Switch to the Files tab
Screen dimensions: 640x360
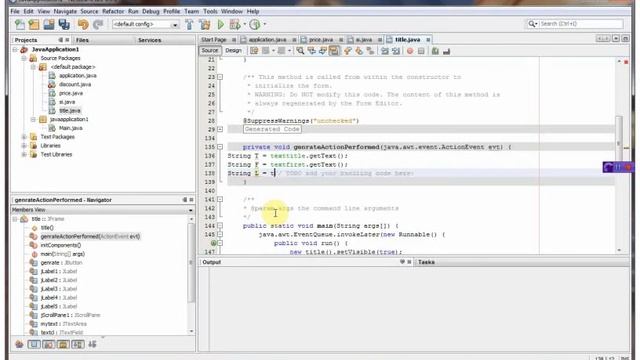click(x=82, y=40)
